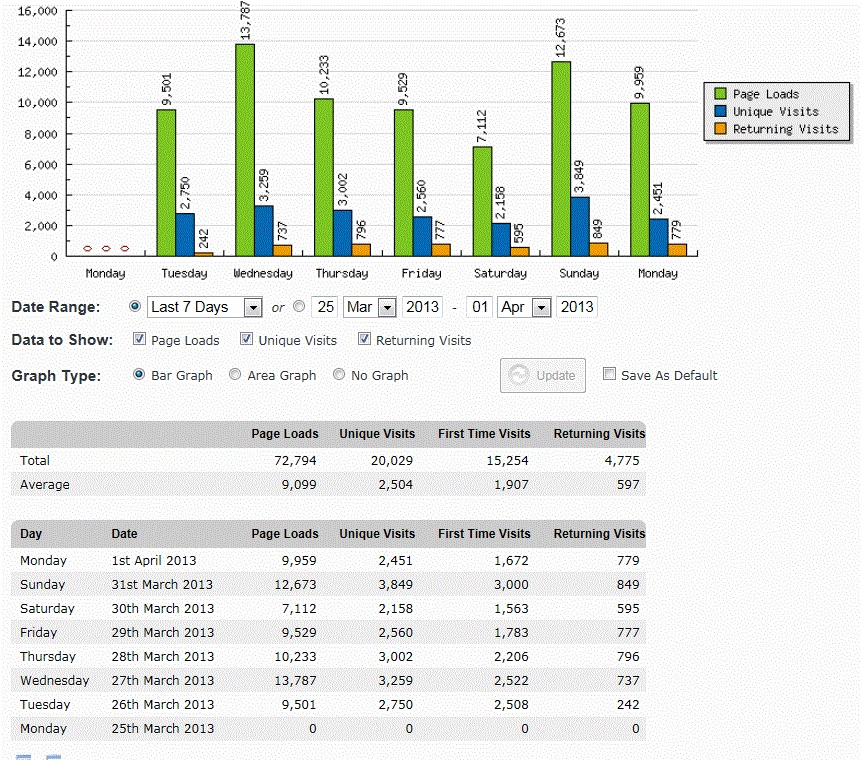Screen dimensions: 862x760
Task: Click the orange Returning Visits legend swatch
Action: [719, 129]
